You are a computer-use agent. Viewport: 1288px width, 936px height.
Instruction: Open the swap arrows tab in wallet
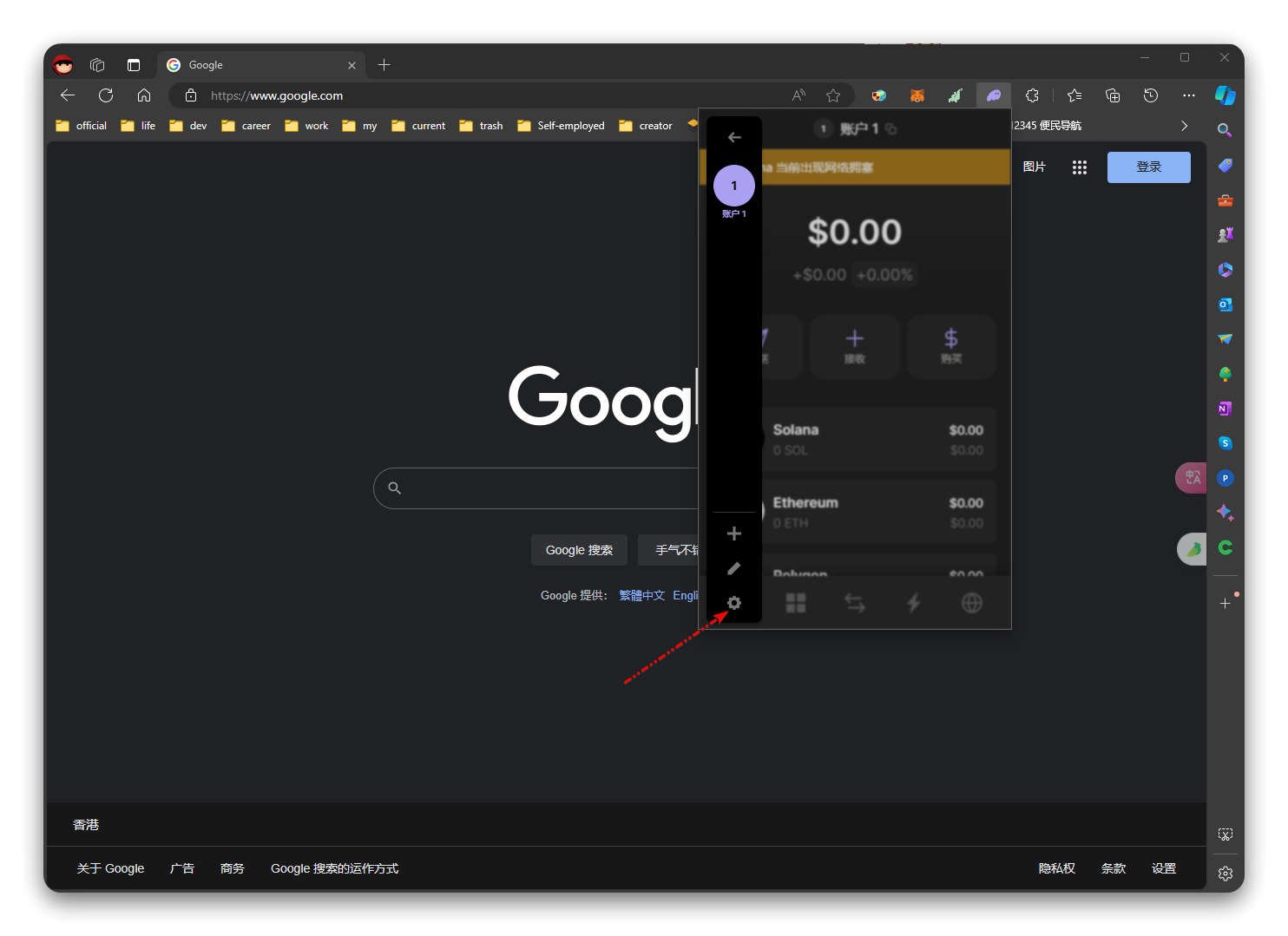pos(855,603)
